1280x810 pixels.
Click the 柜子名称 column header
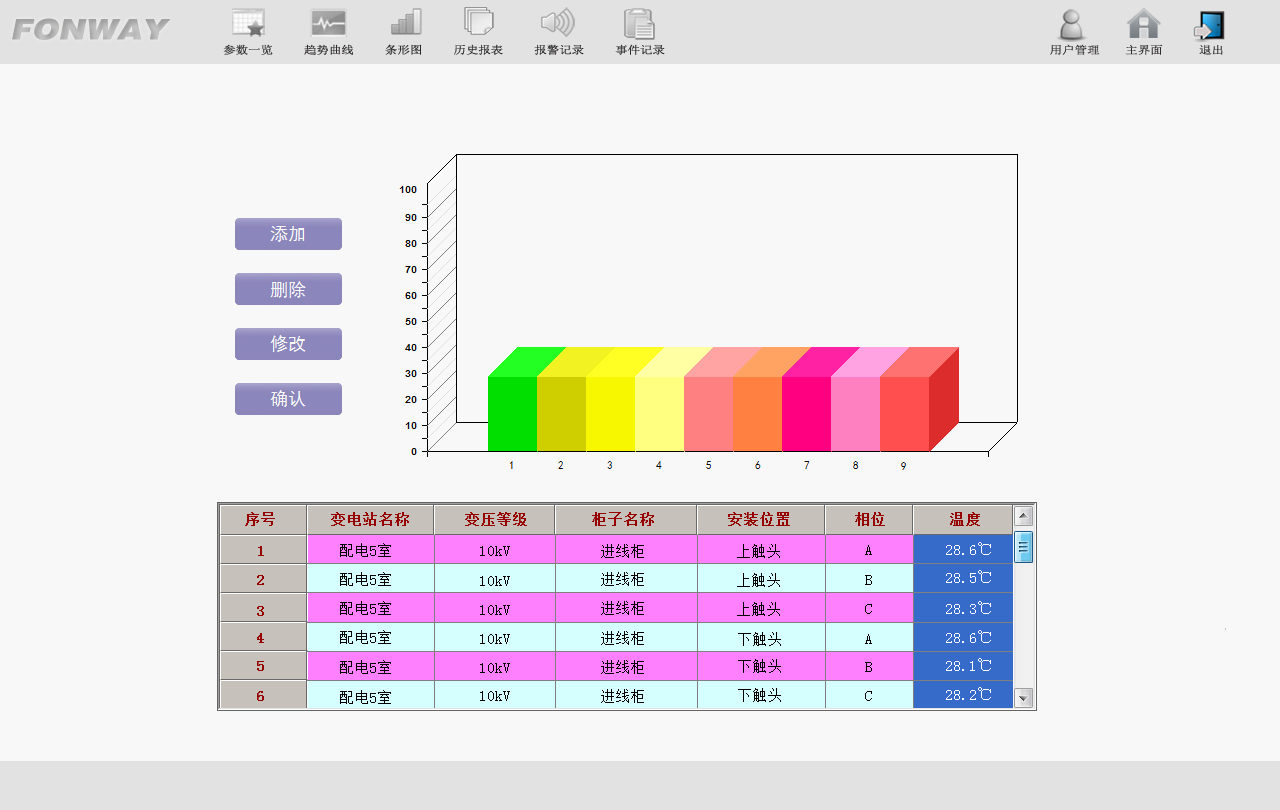click(x=626, y=520)
